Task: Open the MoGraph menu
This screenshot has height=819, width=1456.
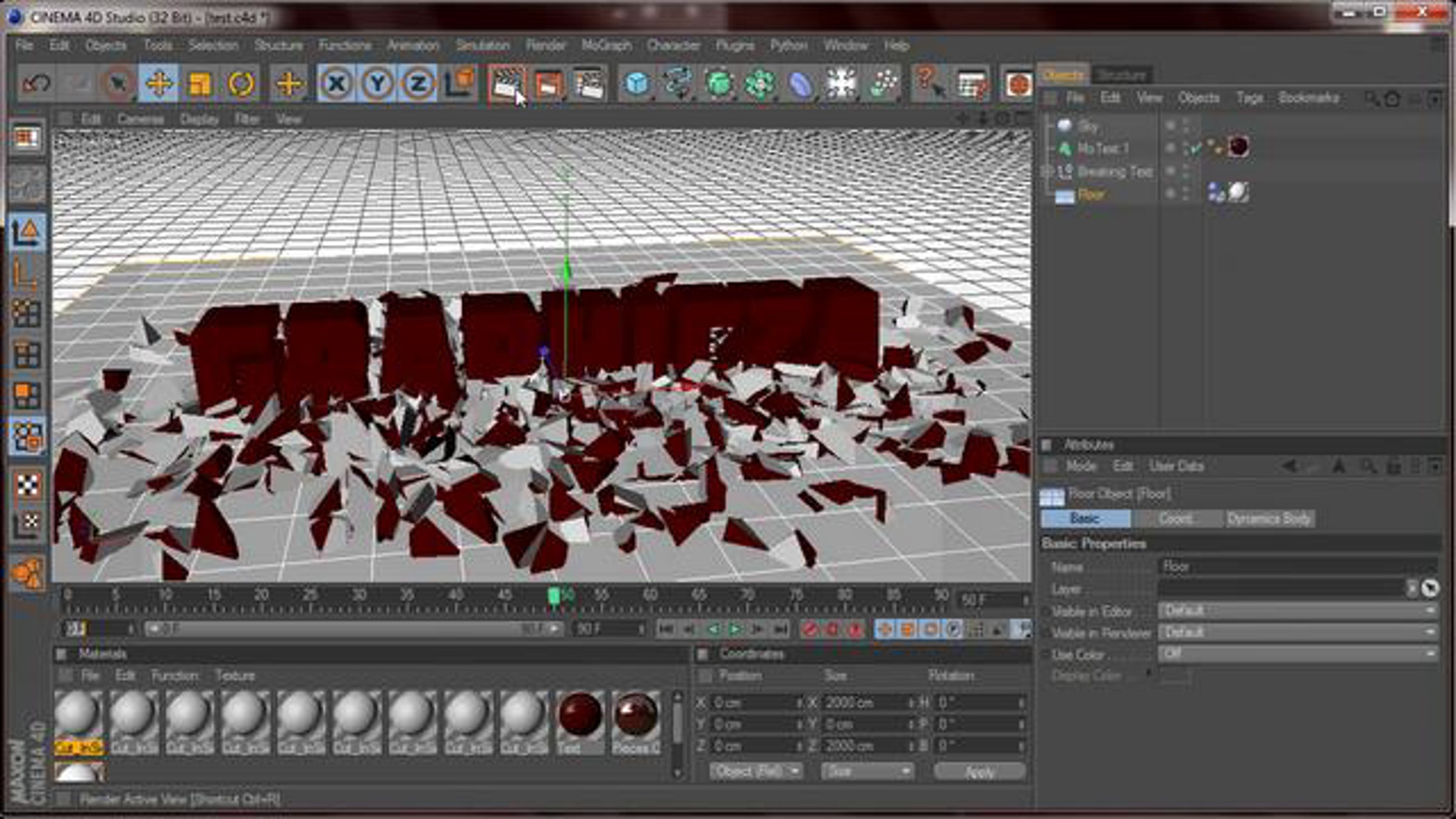Action: (x=606, y=45)
